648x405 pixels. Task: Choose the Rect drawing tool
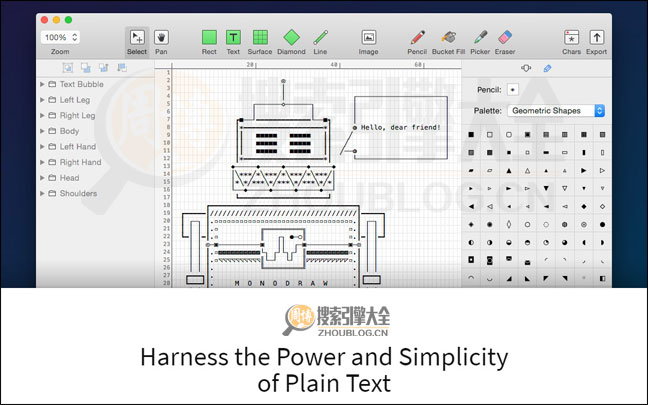[x=209, y=42]
